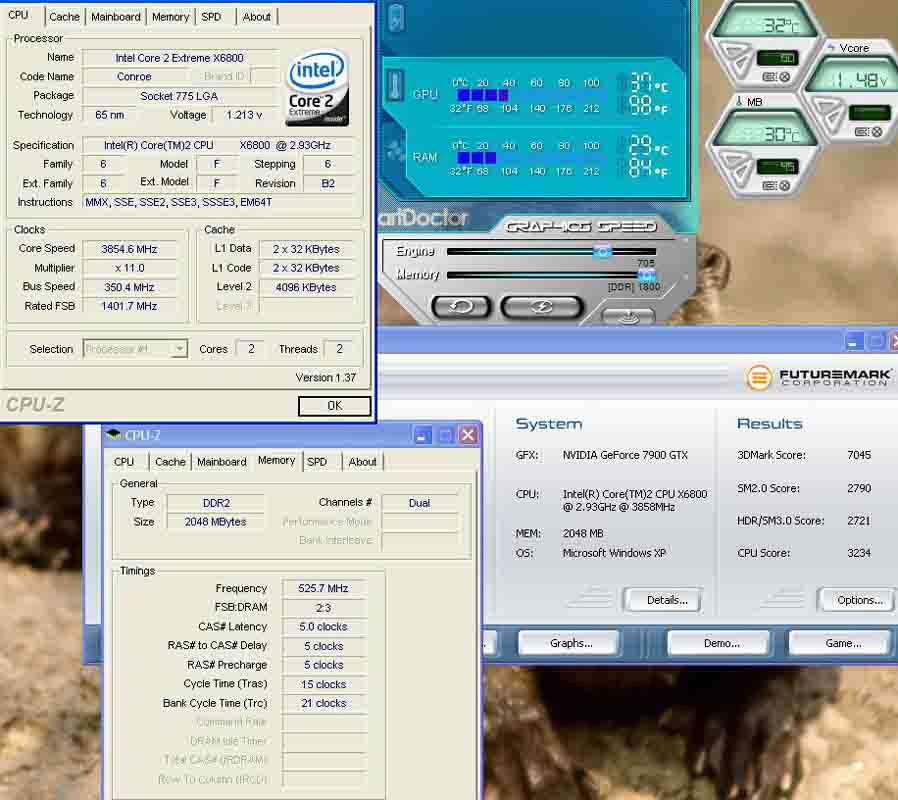Click the reset arrow button in SmartDoctor
This screenshot has height=800, width=898.
pyautogui.click(x=461, y=307)
